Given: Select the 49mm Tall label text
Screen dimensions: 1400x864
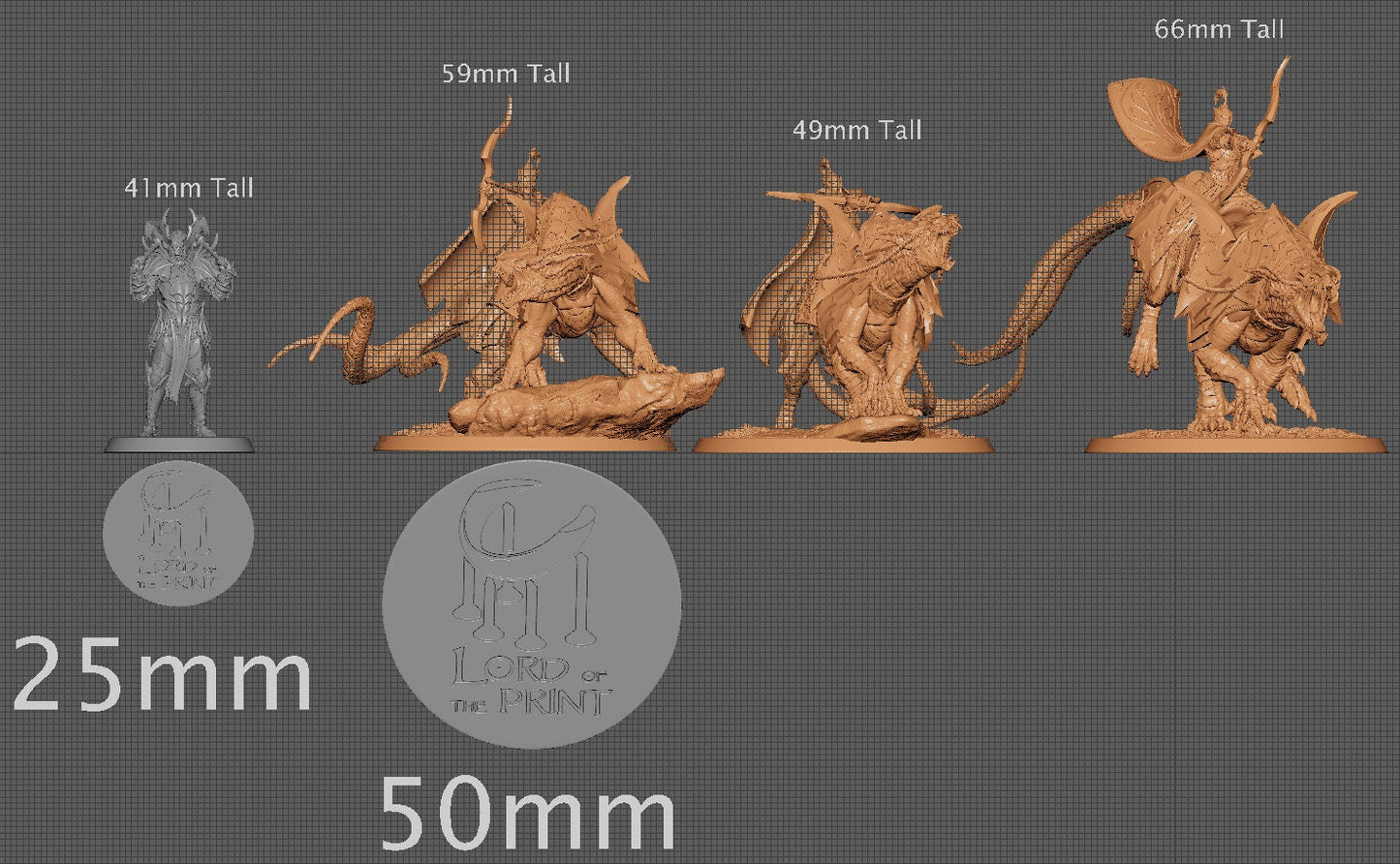Looking at the screenshot, I should pos(857,130).
